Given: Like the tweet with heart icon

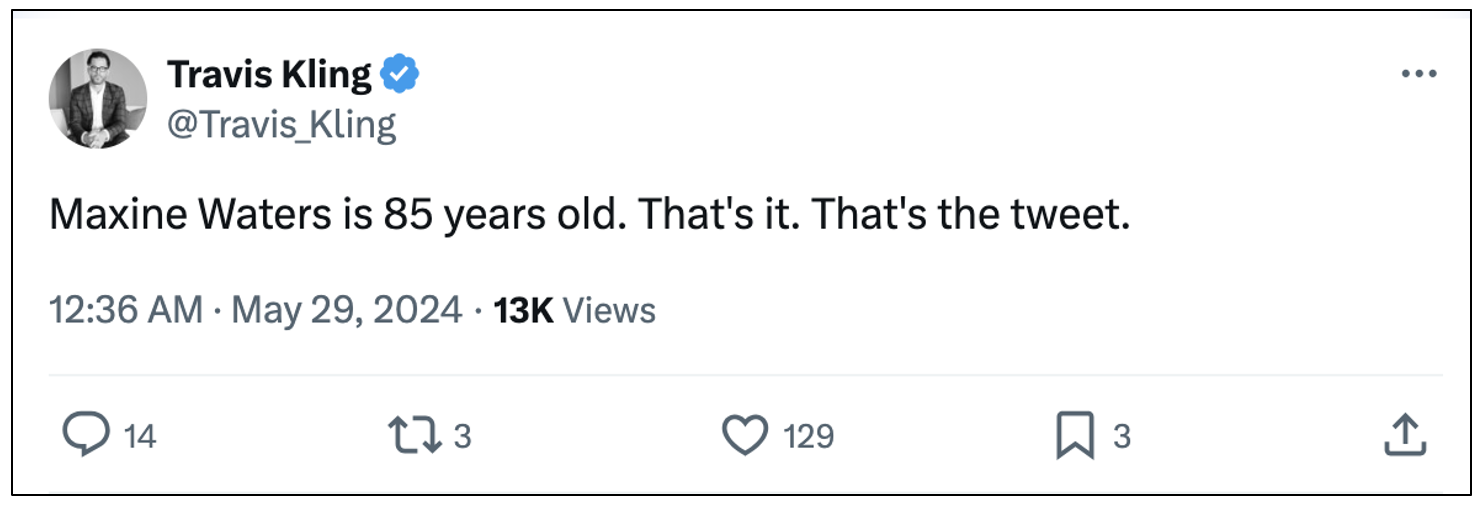Looking at the screenshot, I should (x=744, y=436).
